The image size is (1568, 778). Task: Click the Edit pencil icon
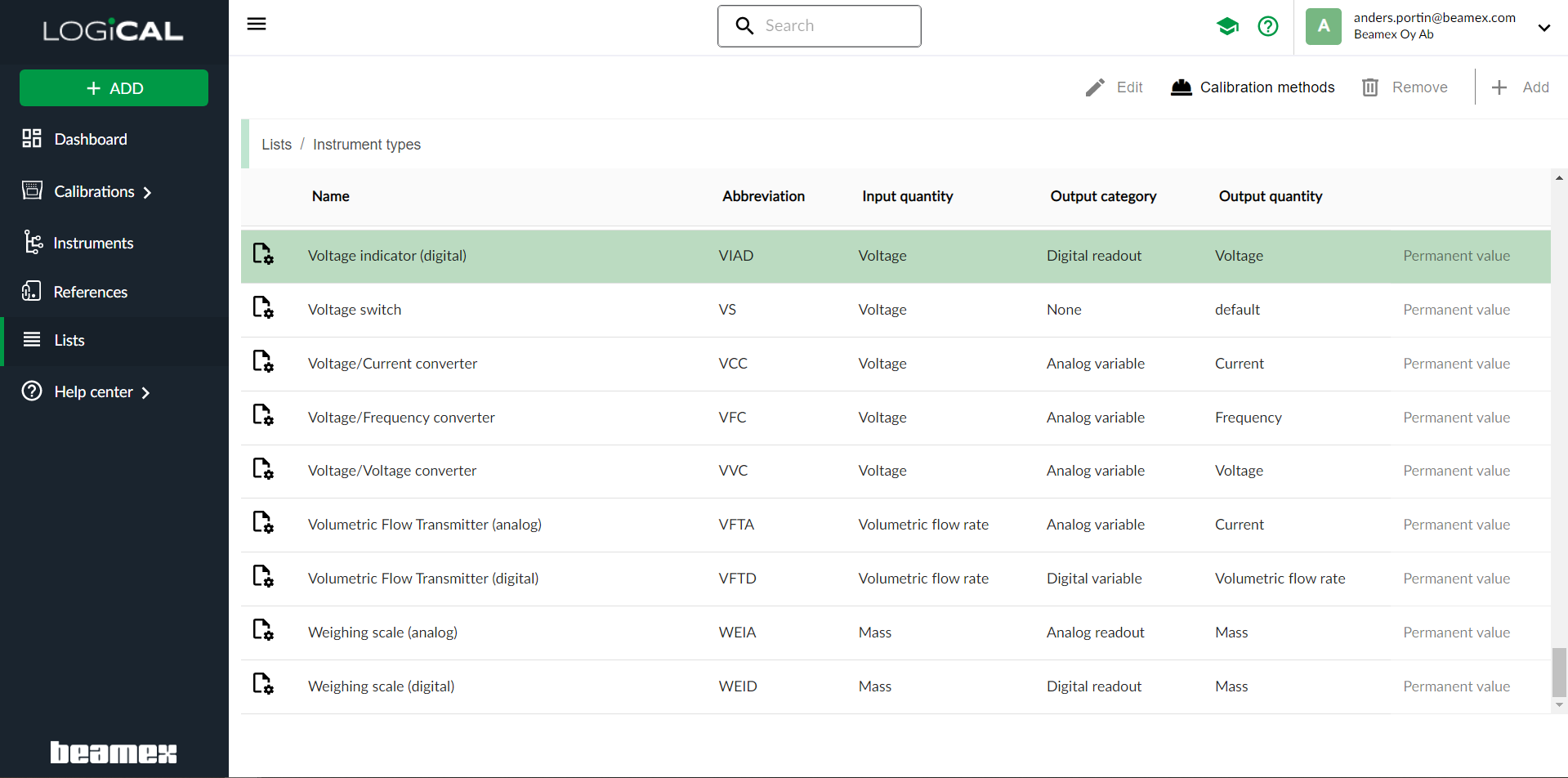pyautogui.click(x=1095, y=87)
